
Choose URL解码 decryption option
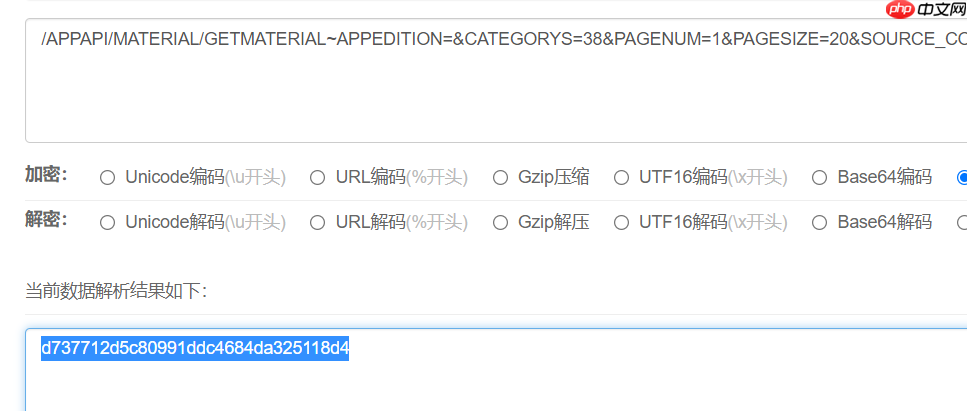pos(318,223)
